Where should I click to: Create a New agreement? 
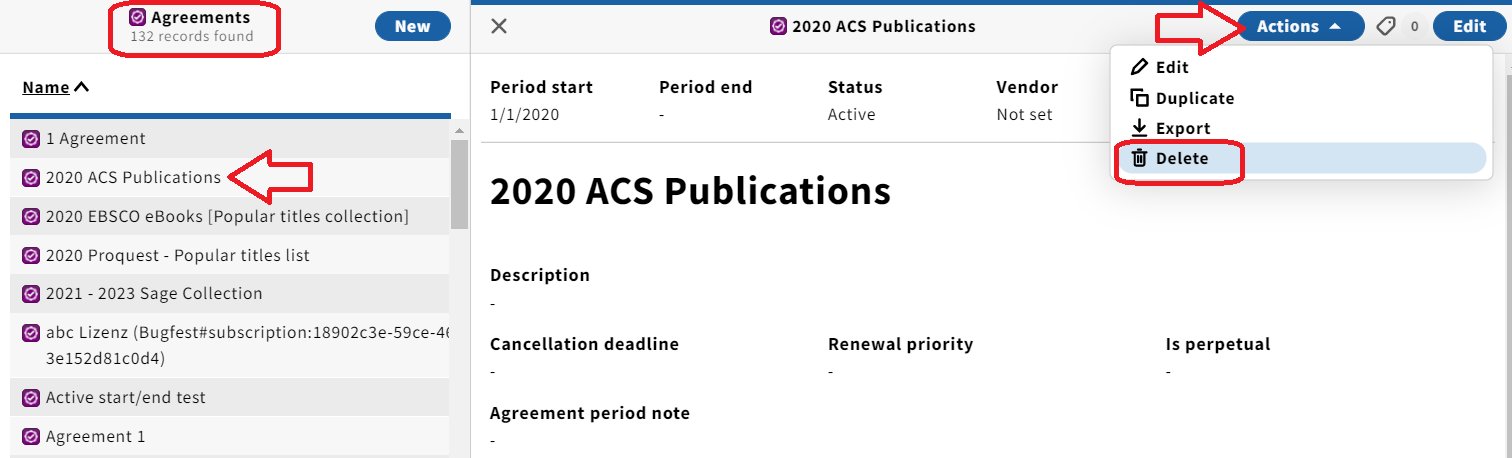coord(412,27)
